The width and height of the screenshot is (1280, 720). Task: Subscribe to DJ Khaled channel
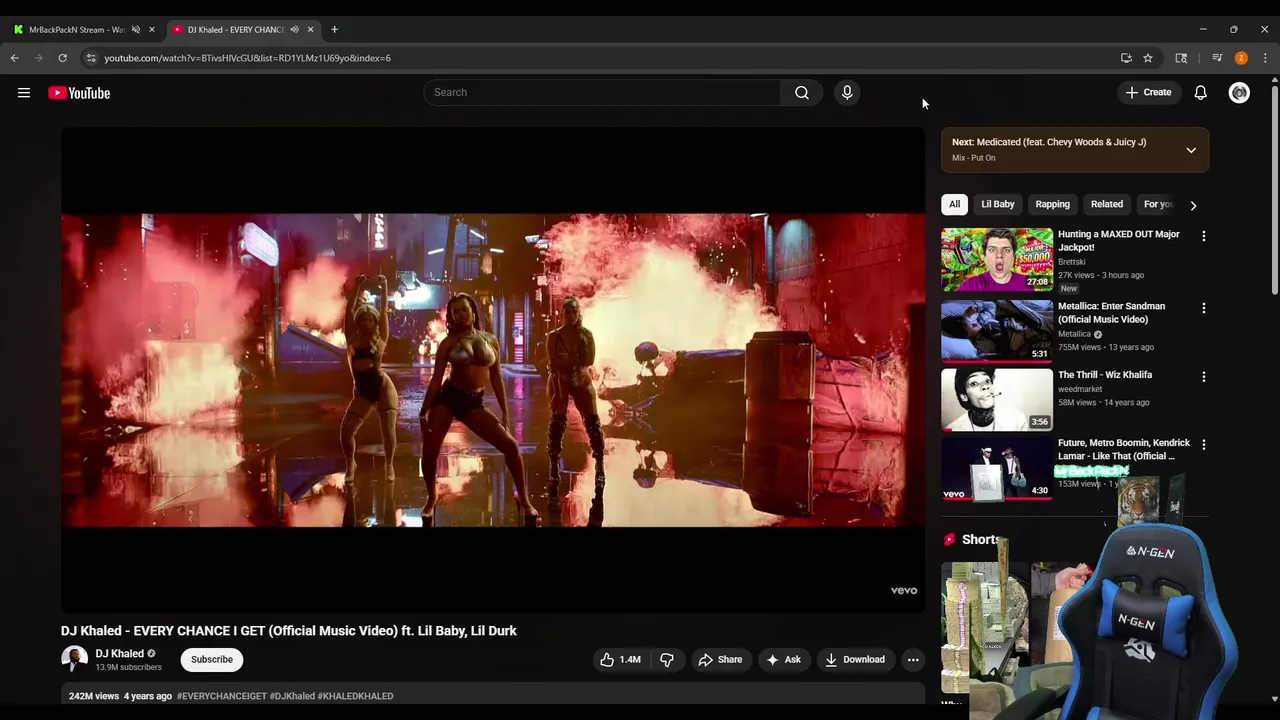(212, 660)
